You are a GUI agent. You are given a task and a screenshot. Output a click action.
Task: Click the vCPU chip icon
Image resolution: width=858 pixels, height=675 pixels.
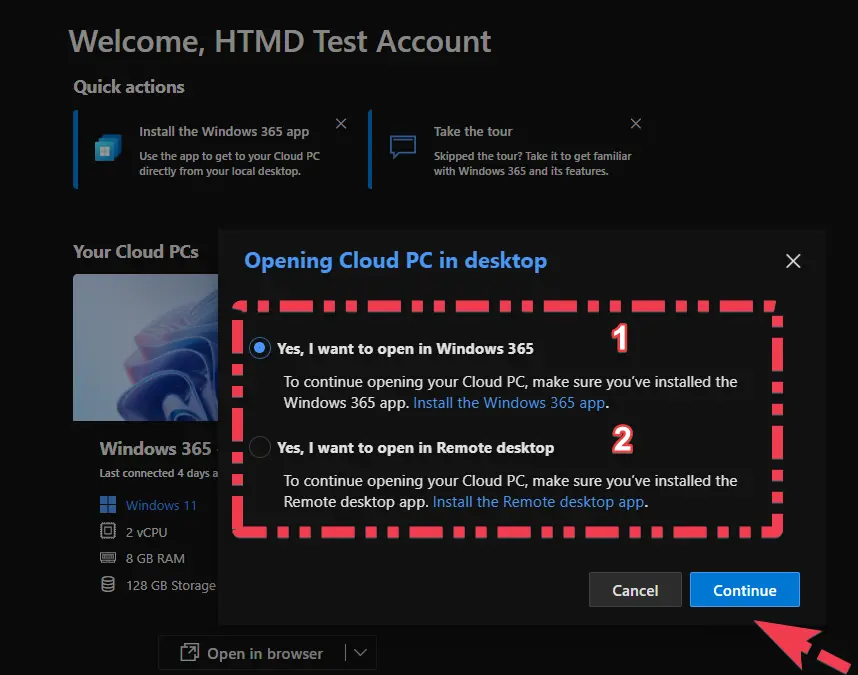[x=108, y=531]
